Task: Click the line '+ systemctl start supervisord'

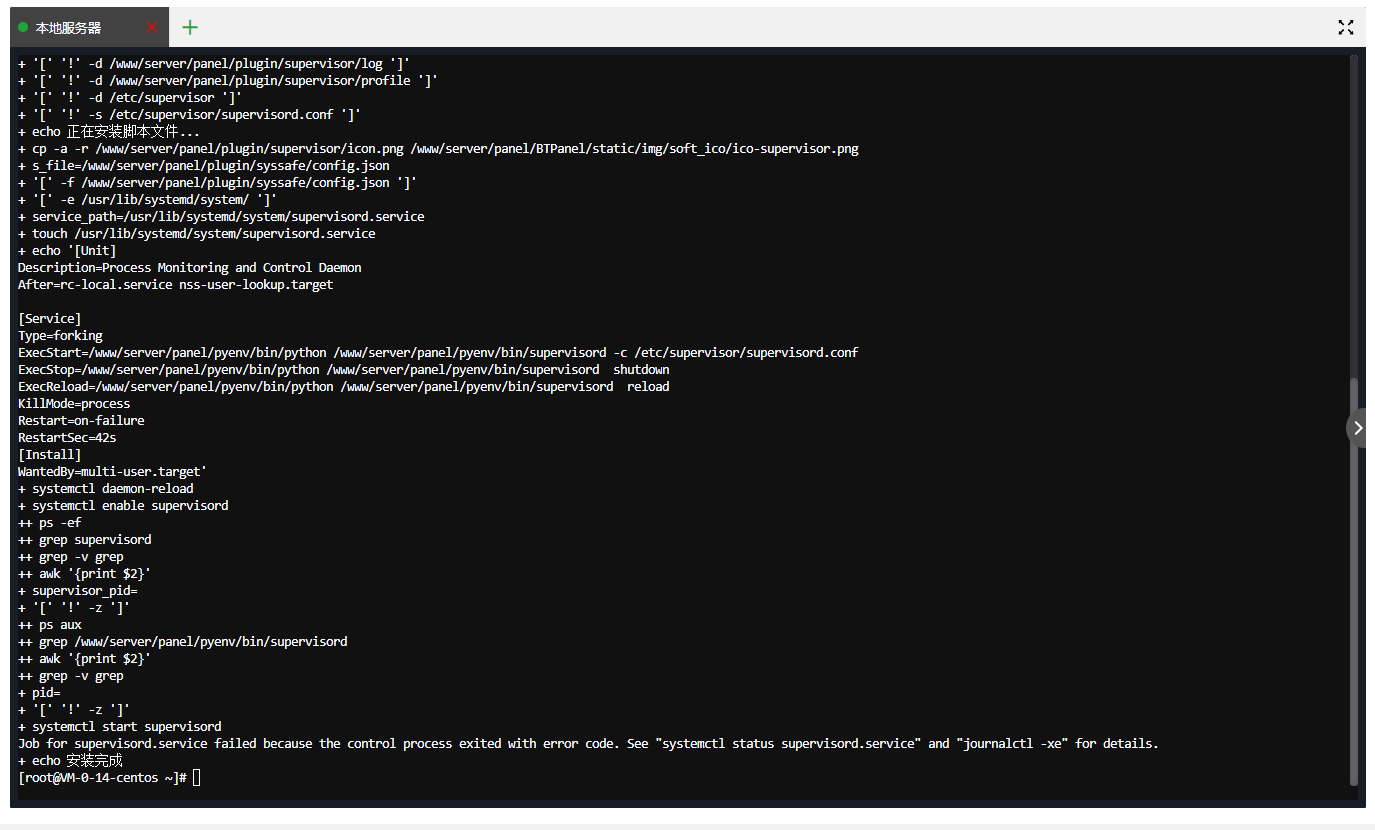Action: click(120, 727)
